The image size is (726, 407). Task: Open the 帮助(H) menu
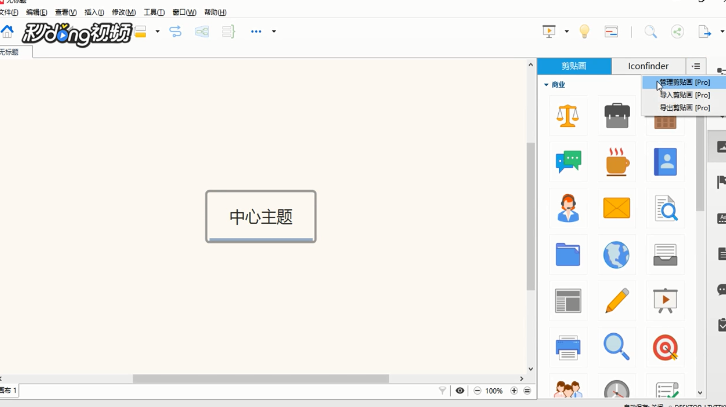[x=215, y=12]
